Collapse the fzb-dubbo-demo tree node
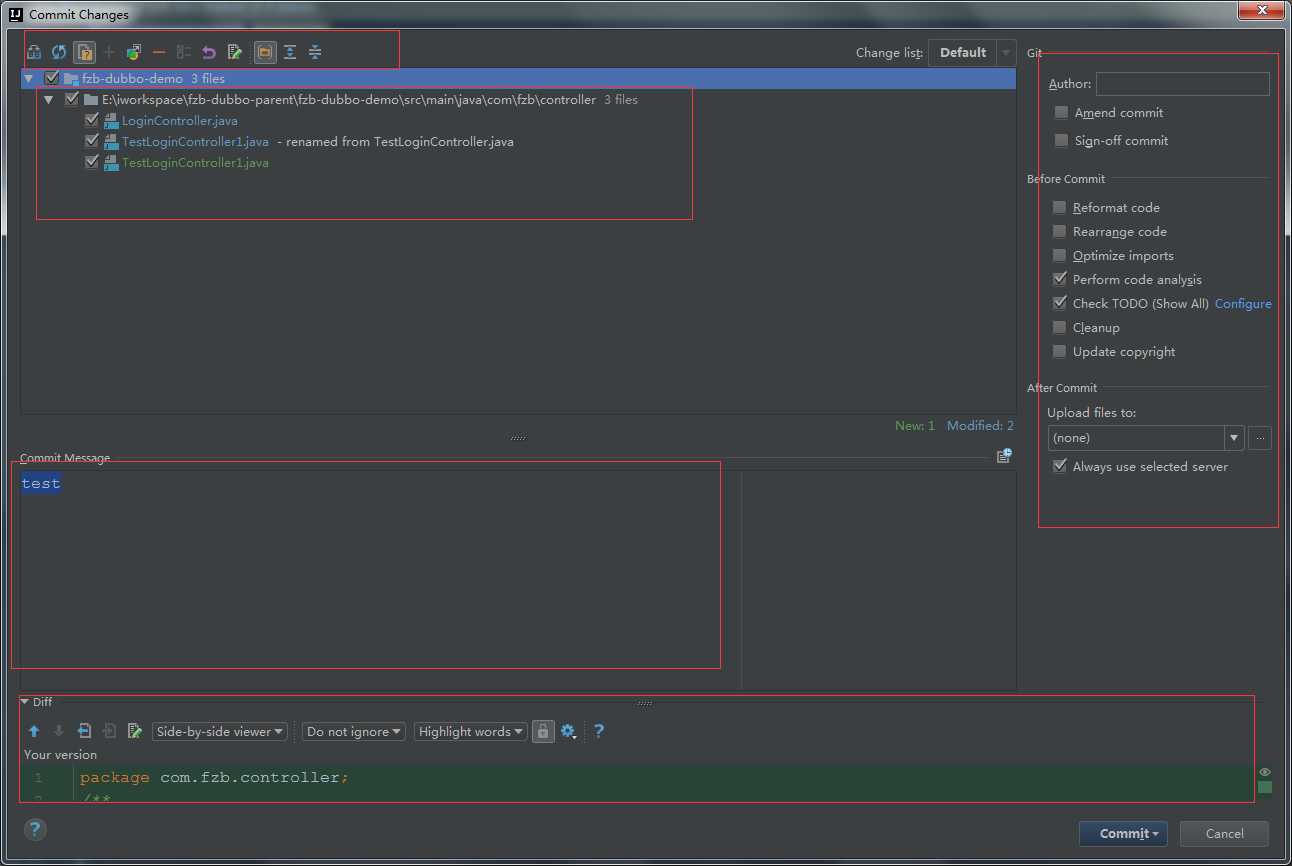 (29, 78)
